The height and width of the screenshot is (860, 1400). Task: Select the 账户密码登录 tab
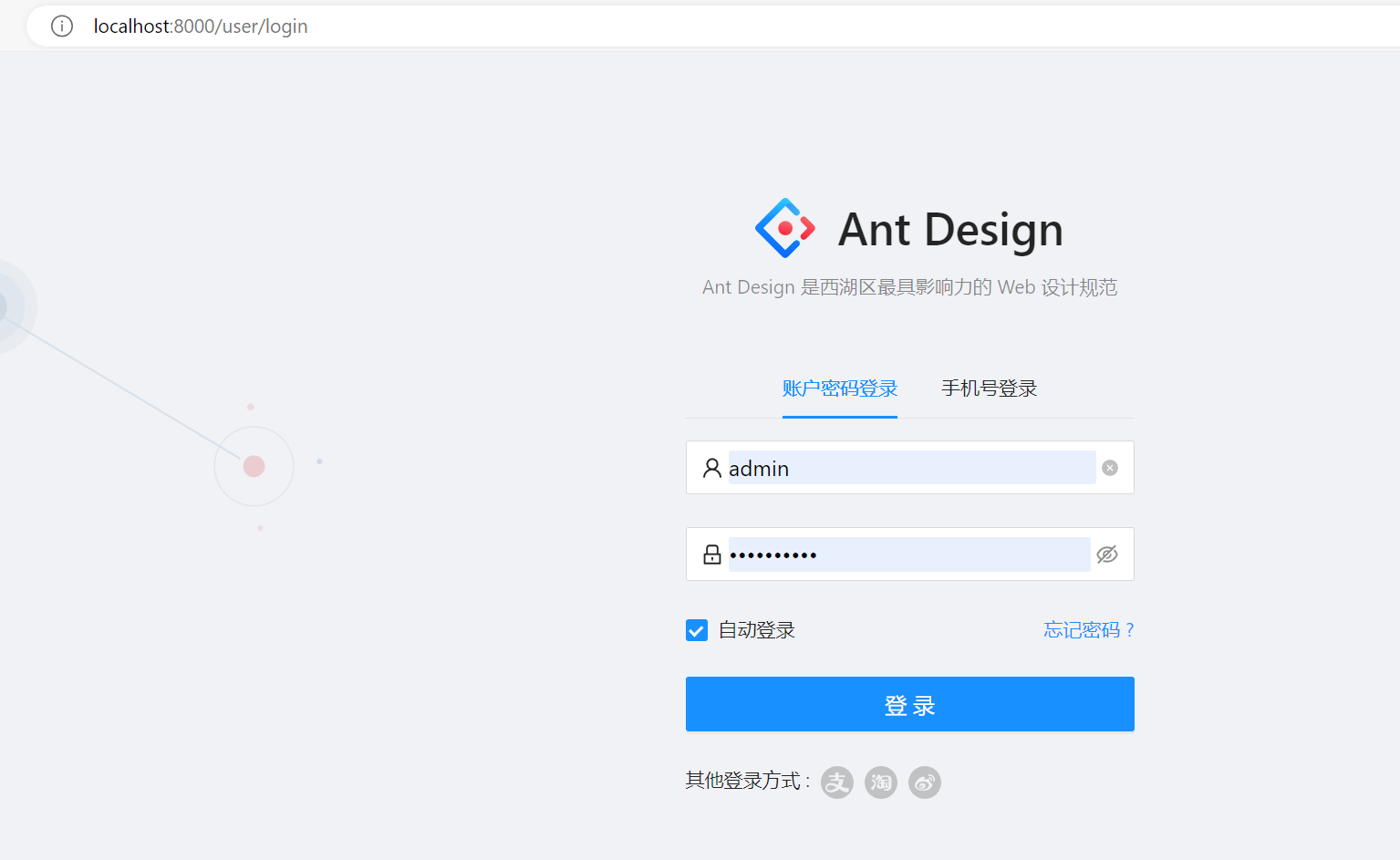840,389
